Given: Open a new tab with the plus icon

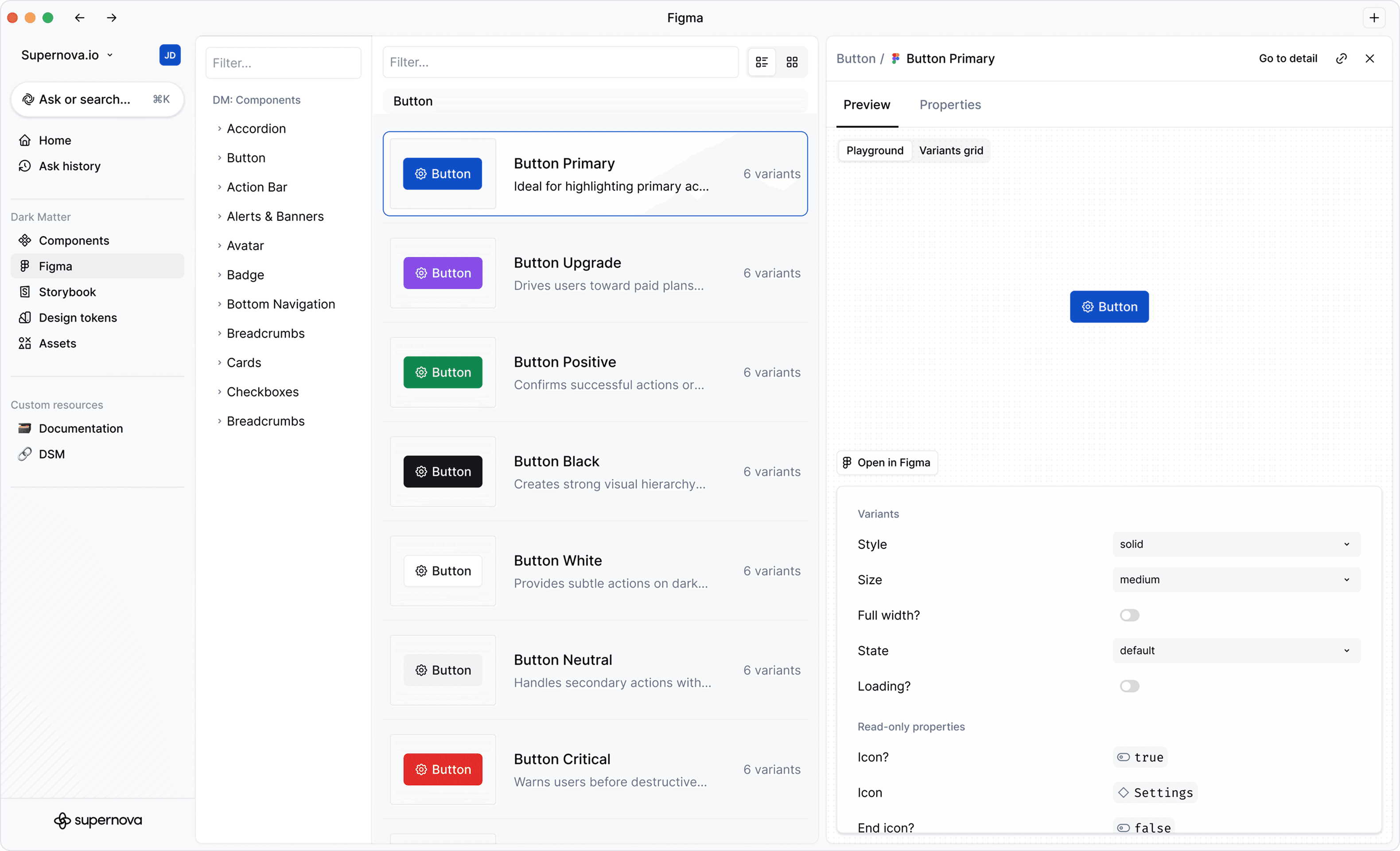Looking at the screenshot, I should tap(1374, 18).
